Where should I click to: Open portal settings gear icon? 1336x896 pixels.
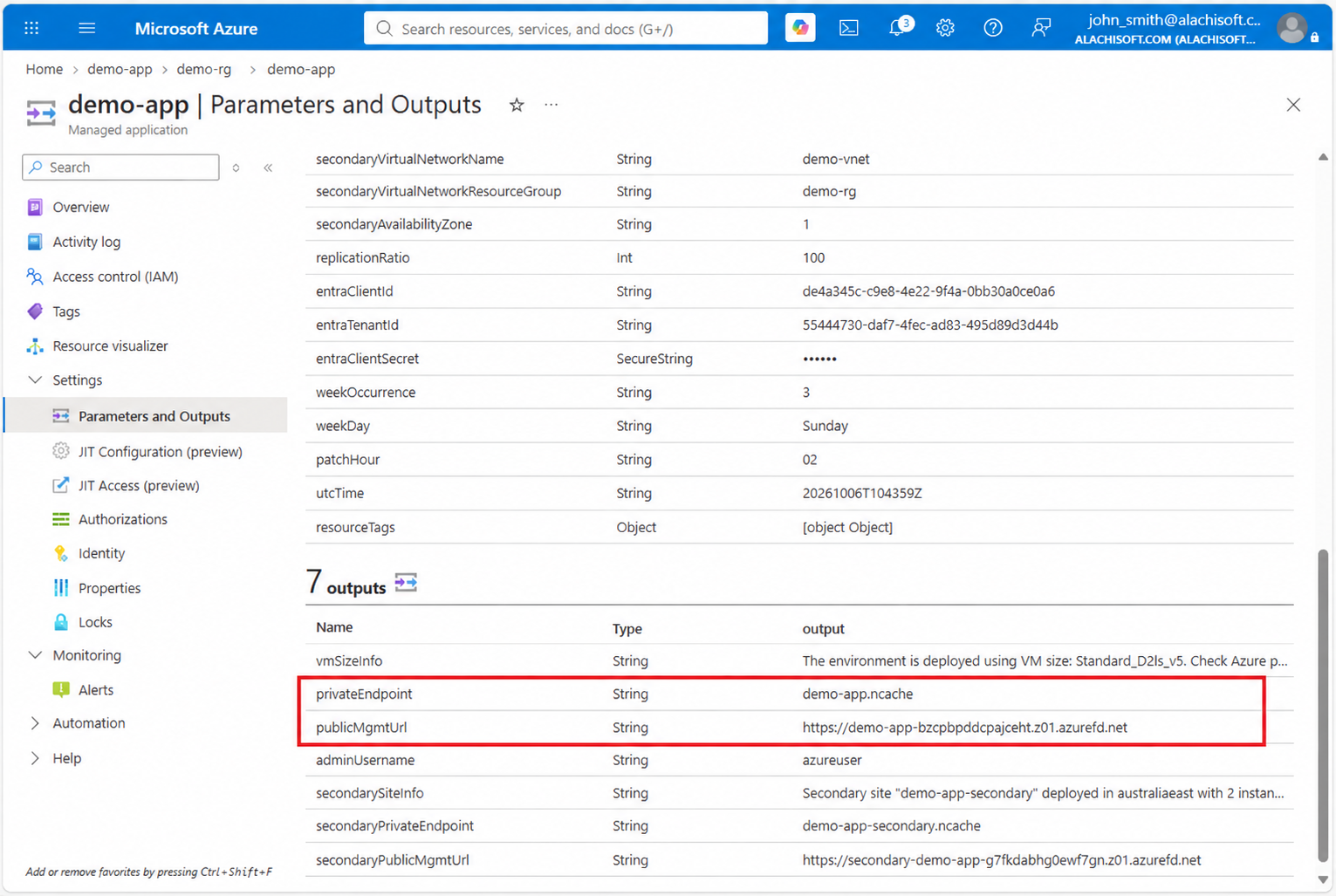point(945,28)
